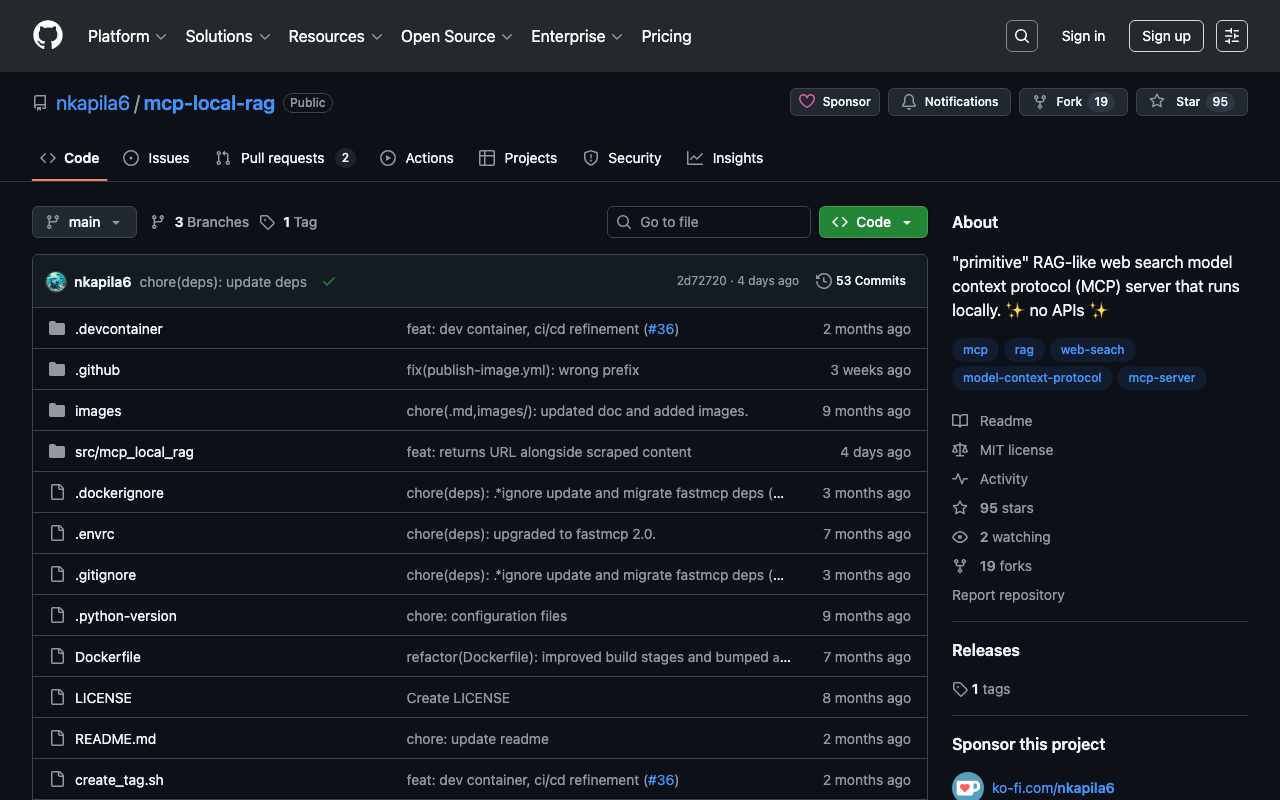This screenshot has height=800, width=1280.
Task: Open the Insights tab
Action: (725, 158)
